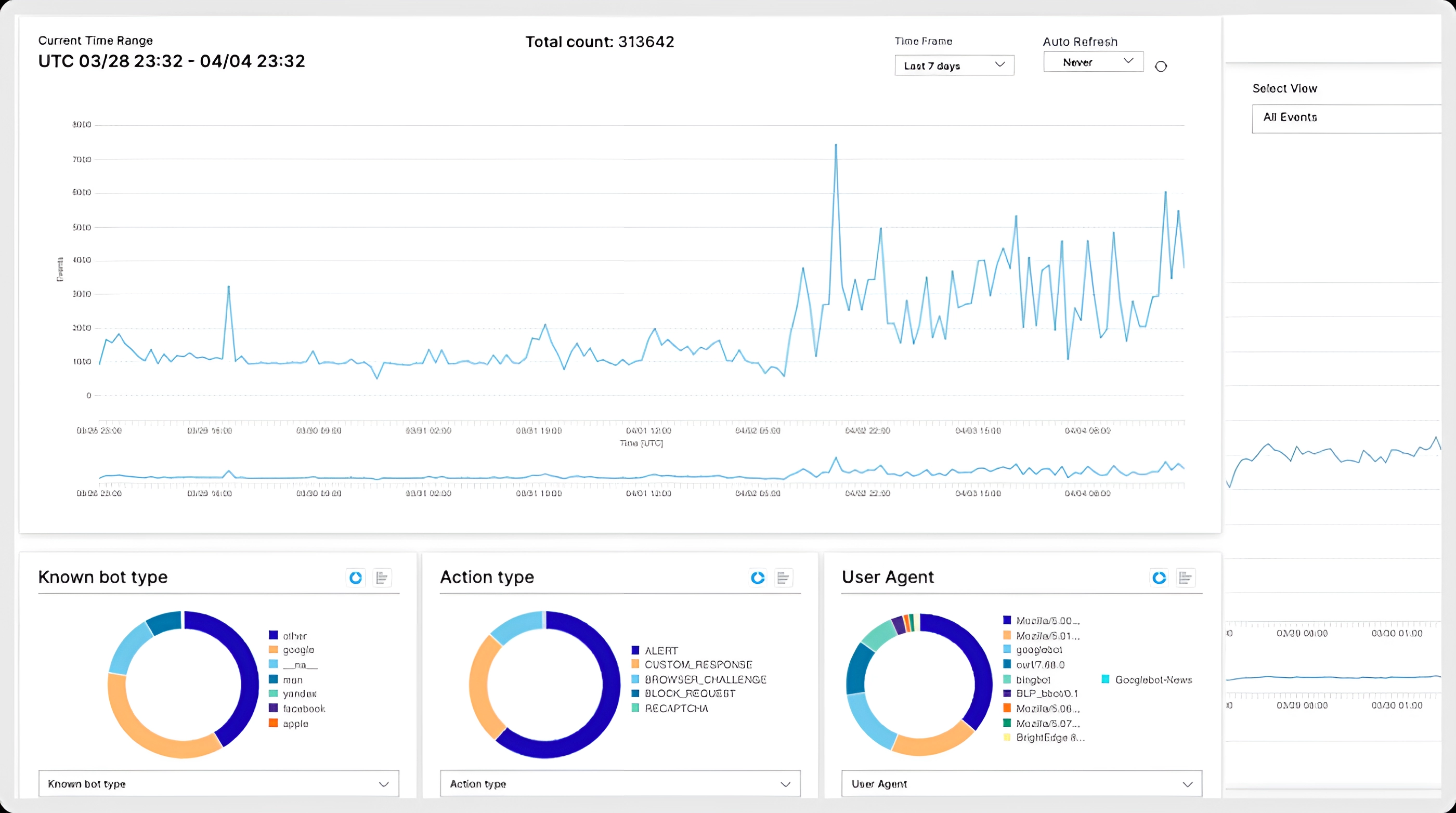This screenshot has width=1456, height=813.
Task: Click the Googlebot-News legend item
Action: tap(1153, 679)
